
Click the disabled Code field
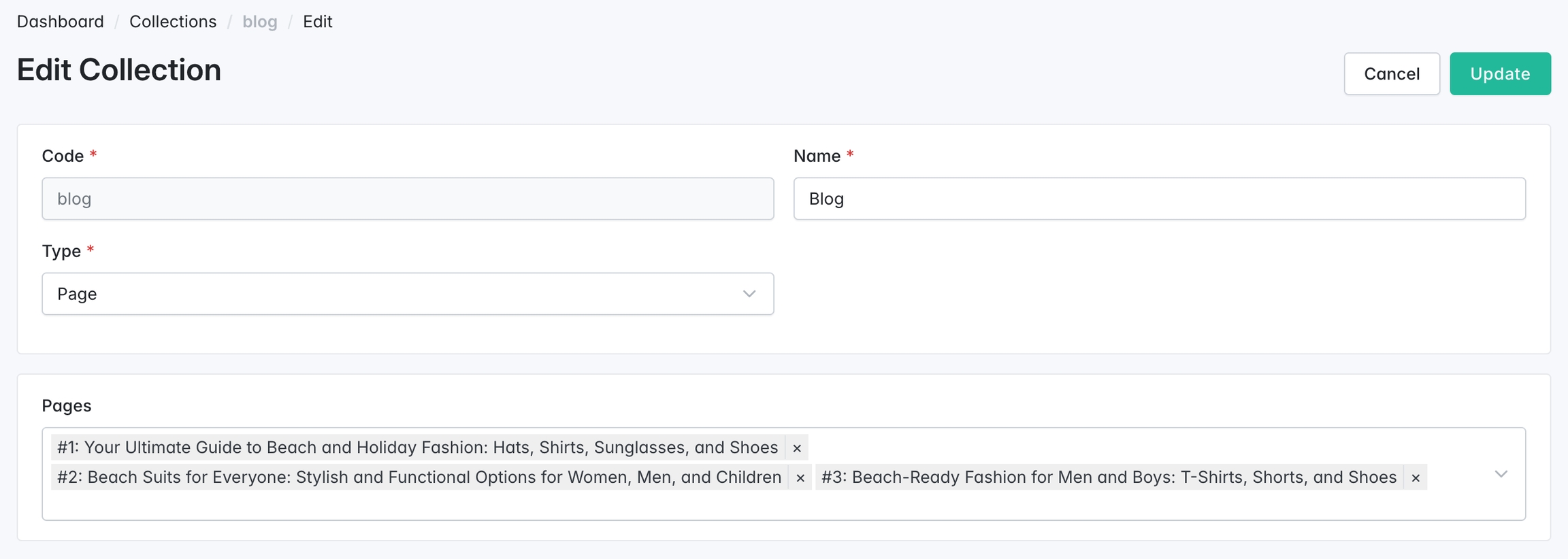tap(407, 199)
